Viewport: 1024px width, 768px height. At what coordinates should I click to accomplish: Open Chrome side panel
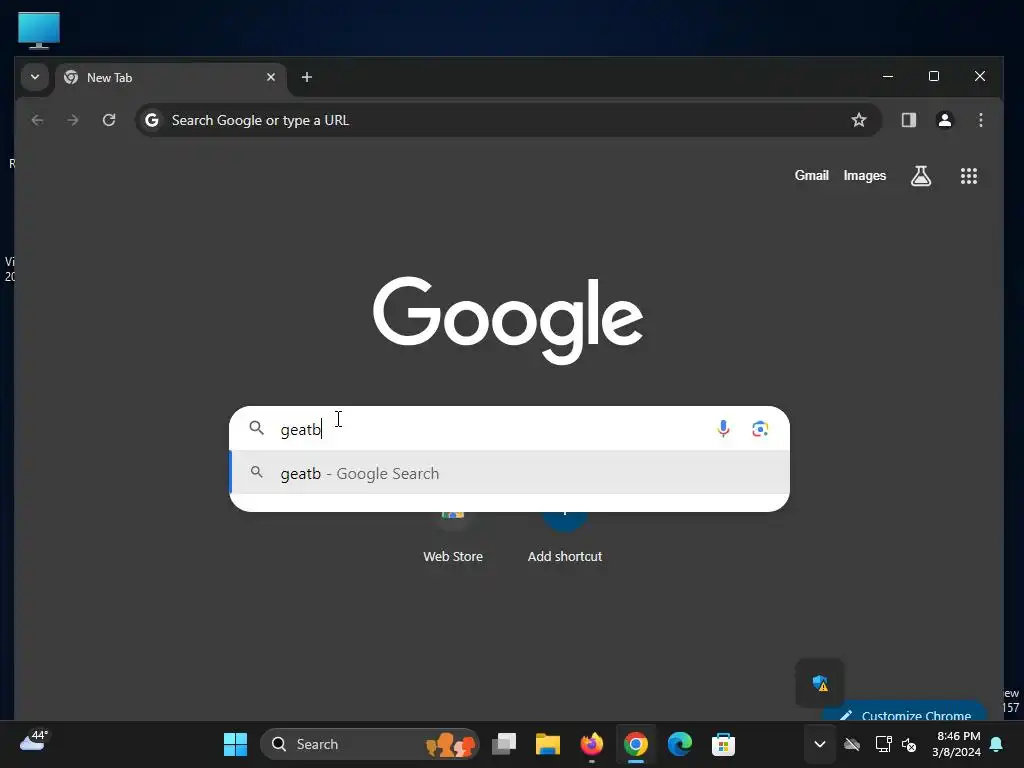[x=908, y=120]
